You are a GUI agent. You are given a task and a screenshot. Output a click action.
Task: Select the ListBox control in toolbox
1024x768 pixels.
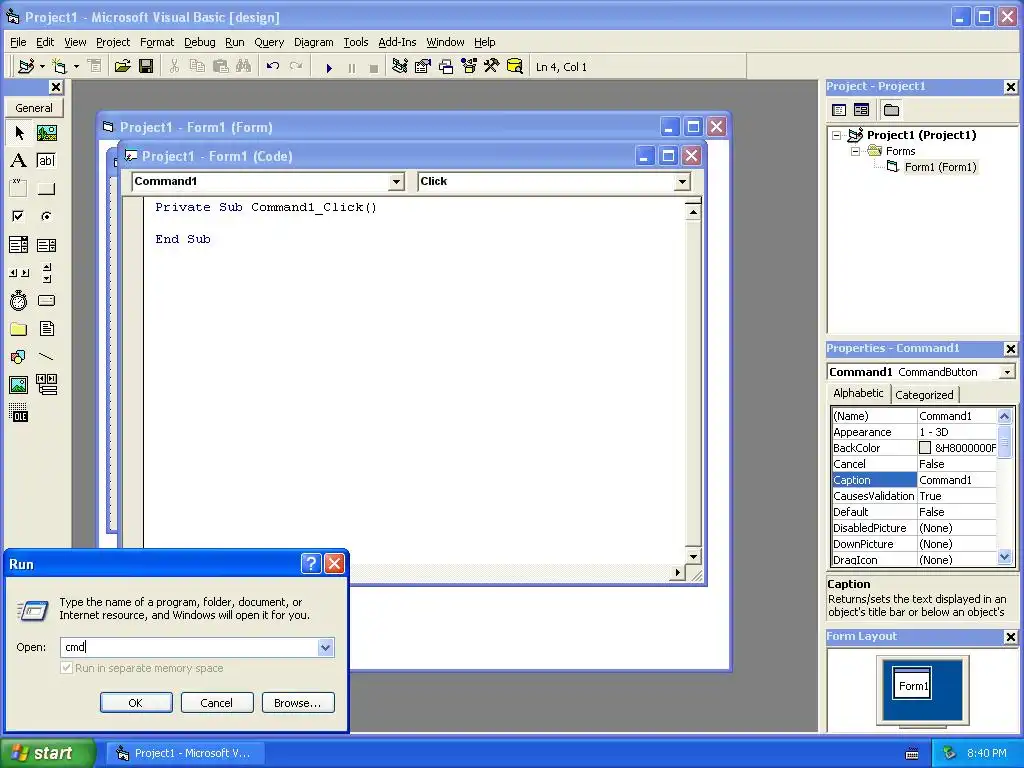[x=46, y=245]
